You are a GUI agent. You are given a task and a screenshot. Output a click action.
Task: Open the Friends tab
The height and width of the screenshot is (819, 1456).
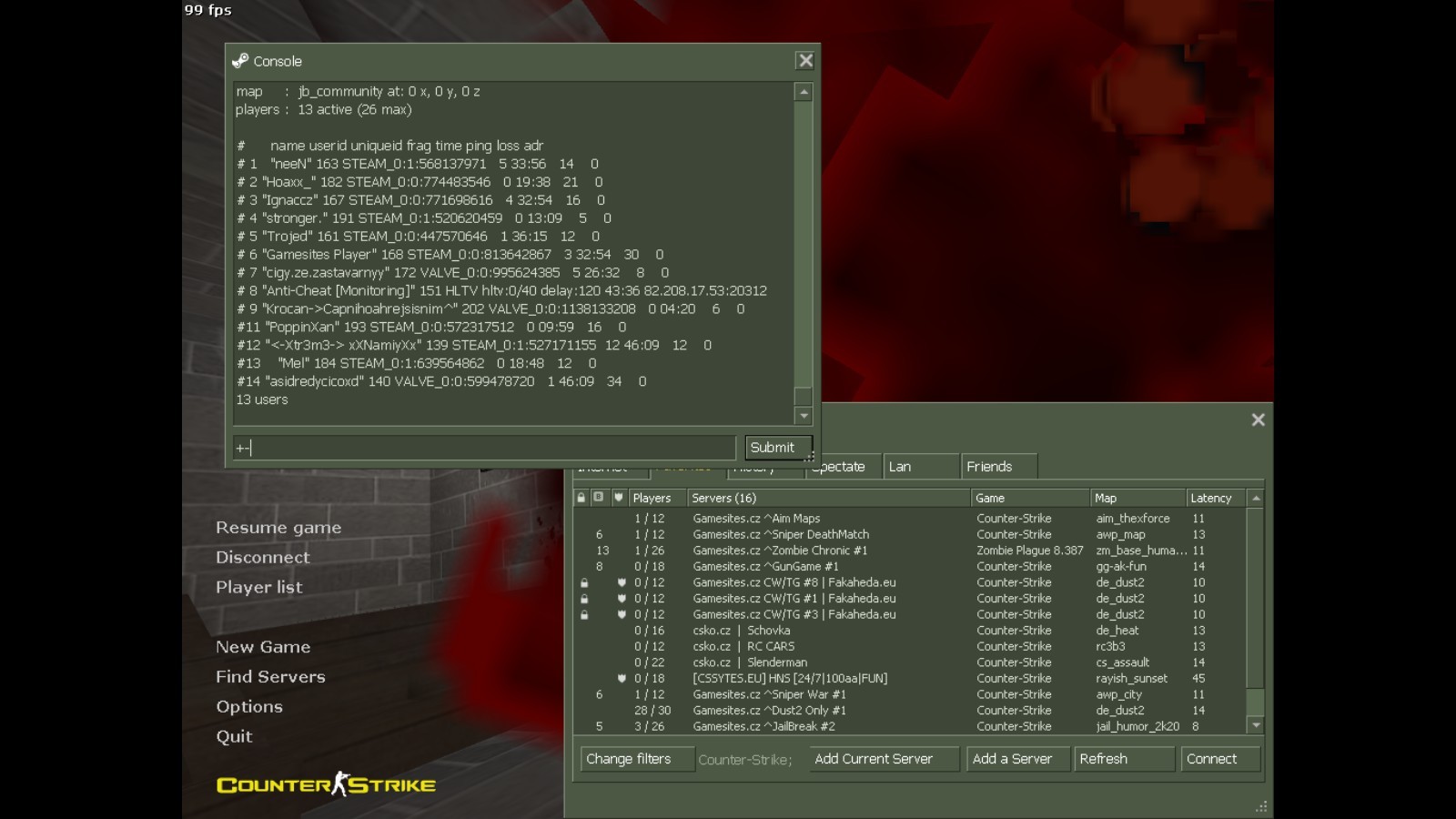[x=999, y=467]
